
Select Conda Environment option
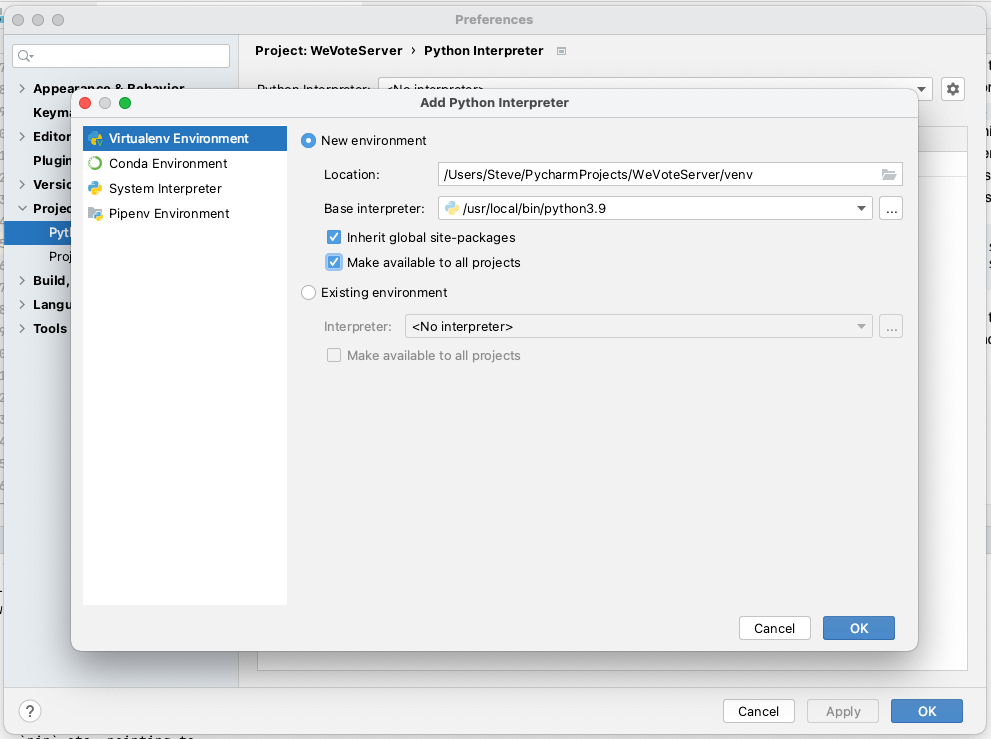coord(185,163)
